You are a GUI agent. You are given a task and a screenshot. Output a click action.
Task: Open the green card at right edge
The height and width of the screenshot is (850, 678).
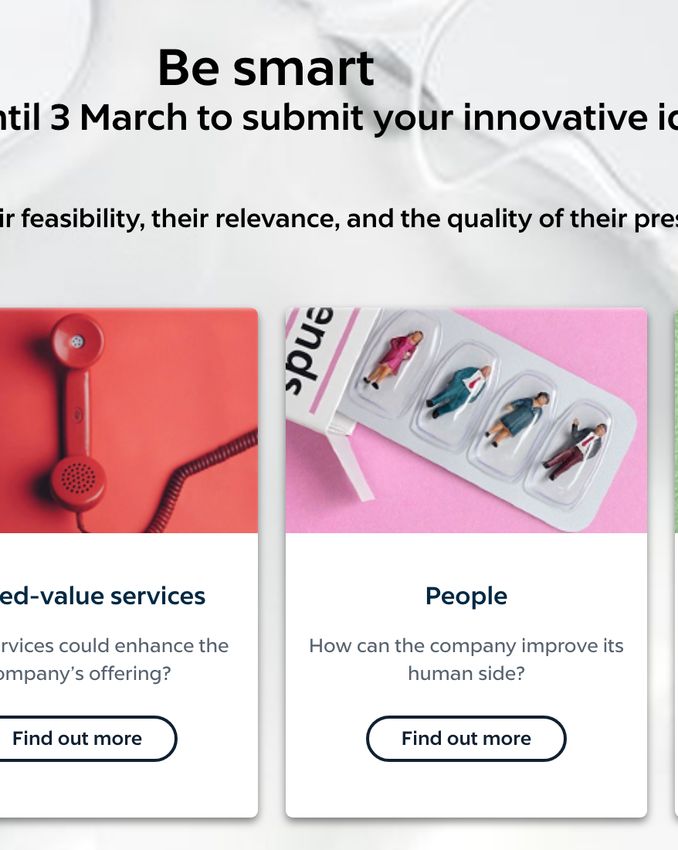point(676,562)
